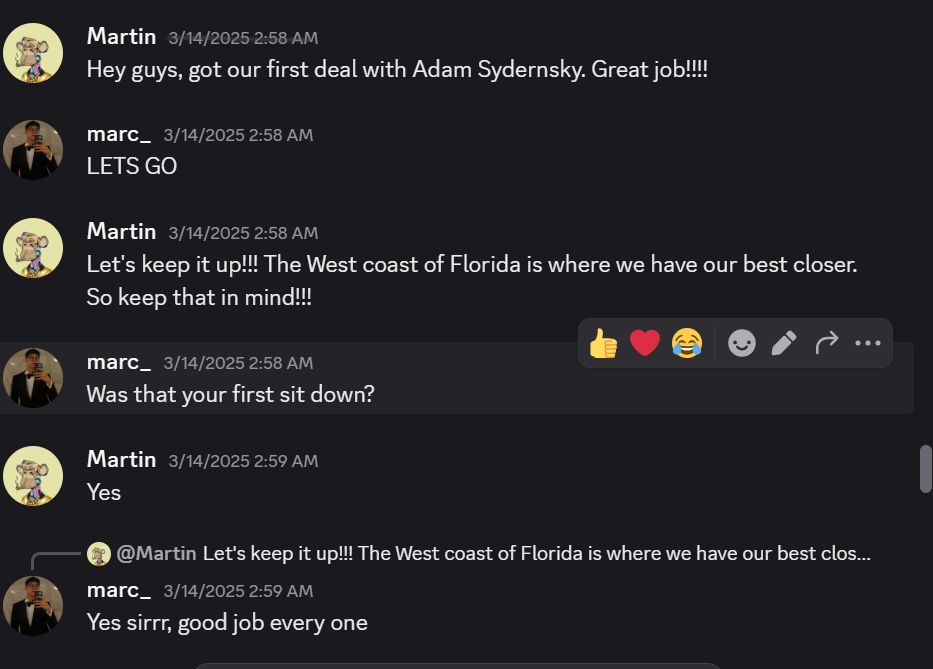This screenshot has height=669, width=933.
Task: Click marc_'s avatar beside "LETS GO"
Action: [33, 150]
